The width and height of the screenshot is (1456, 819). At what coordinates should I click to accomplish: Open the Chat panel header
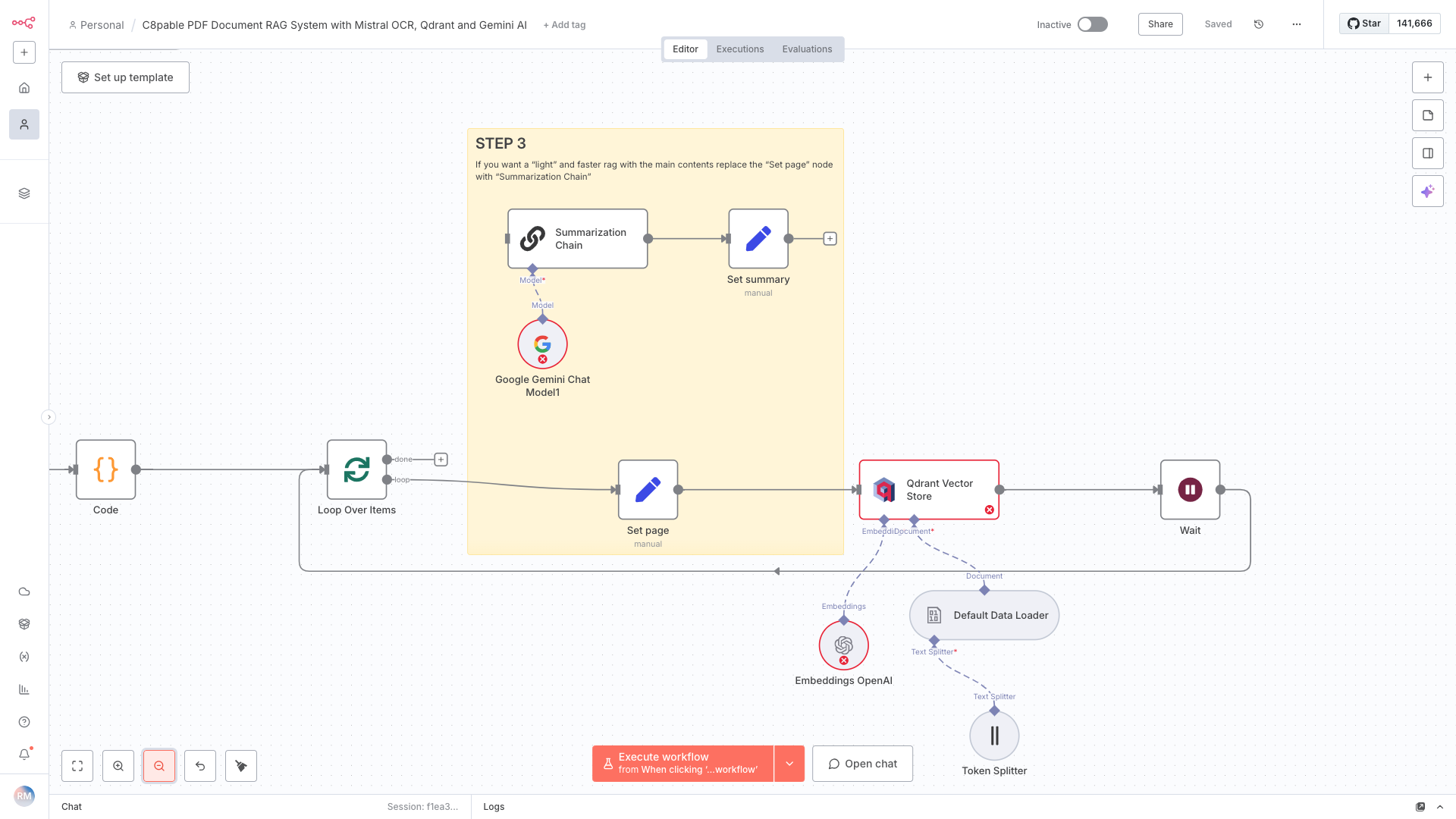pos(71,807)
